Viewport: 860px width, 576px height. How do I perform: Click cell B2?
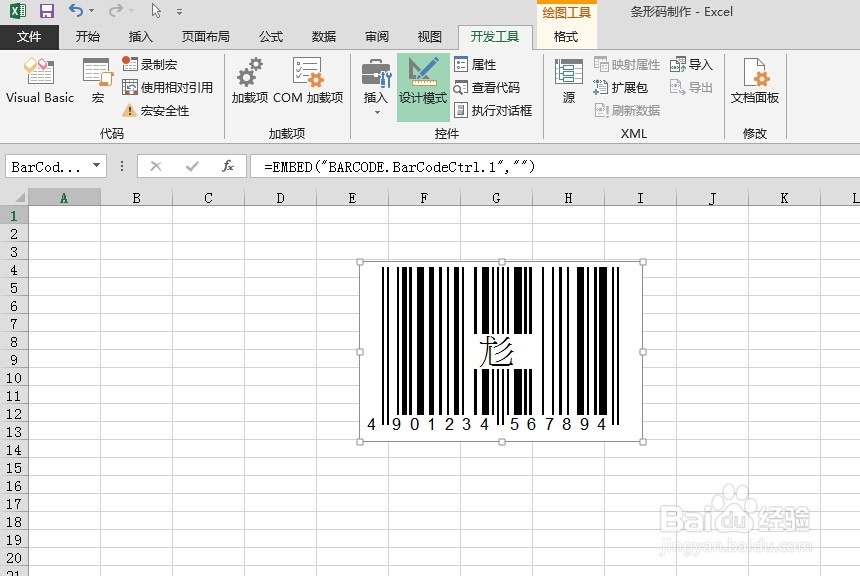137,234
